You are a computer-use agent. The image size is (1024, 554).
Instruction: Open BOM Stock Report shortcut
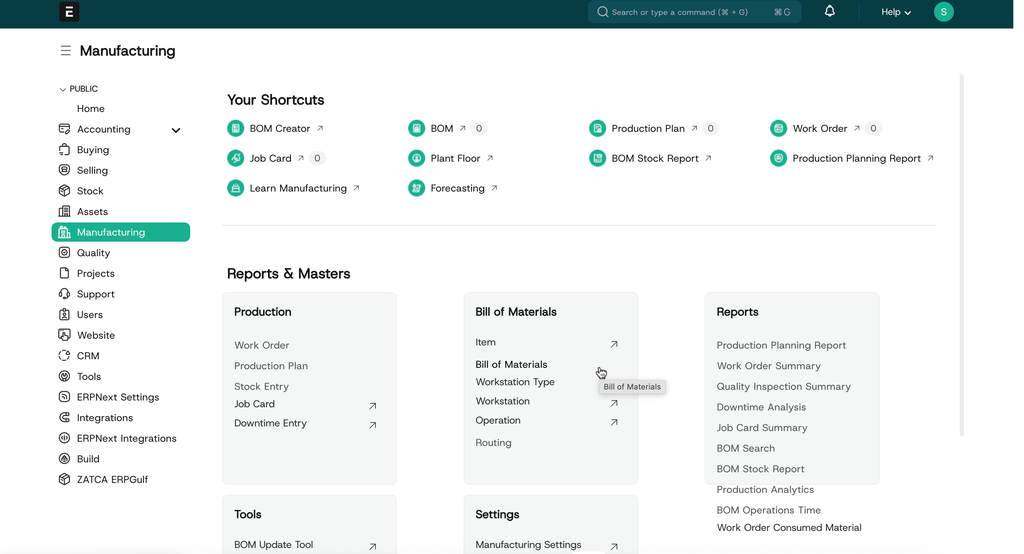[655, 158]
